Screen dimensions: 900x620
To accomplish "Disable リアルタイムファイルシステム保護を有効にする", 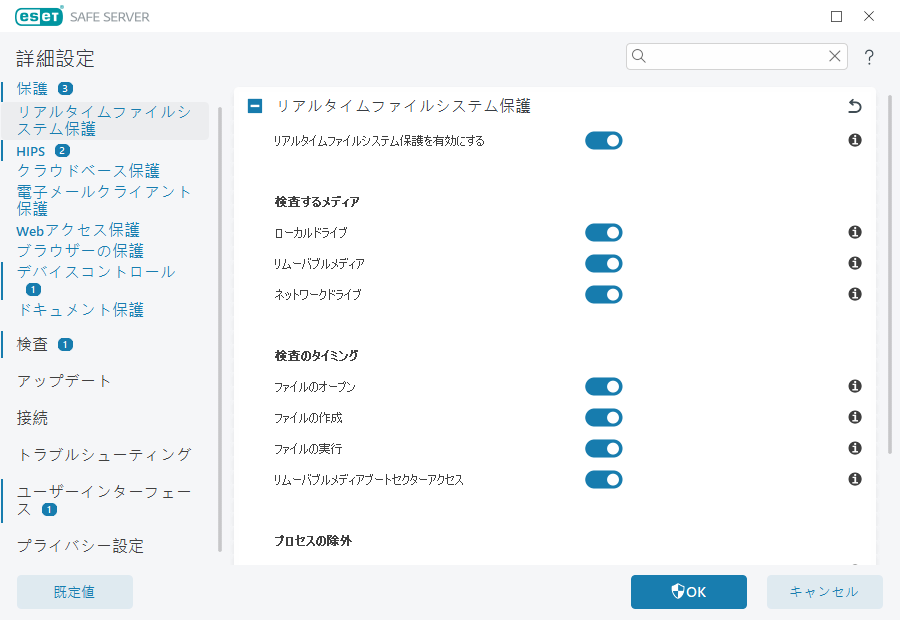I will (x=604, y=140).
